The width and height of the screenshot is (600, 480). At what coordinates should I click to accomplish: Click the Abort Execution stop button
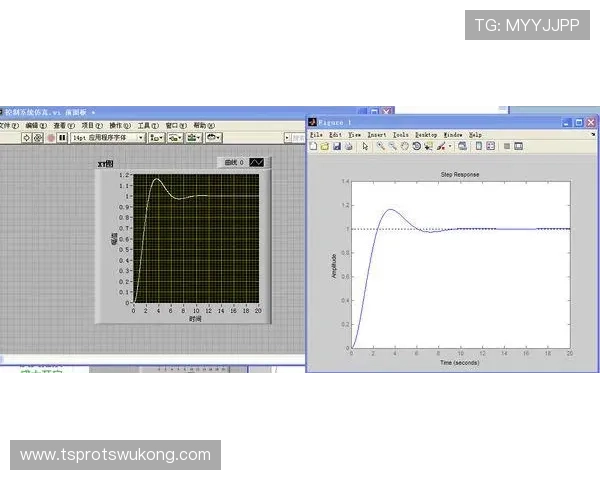[x=50, y=138]
